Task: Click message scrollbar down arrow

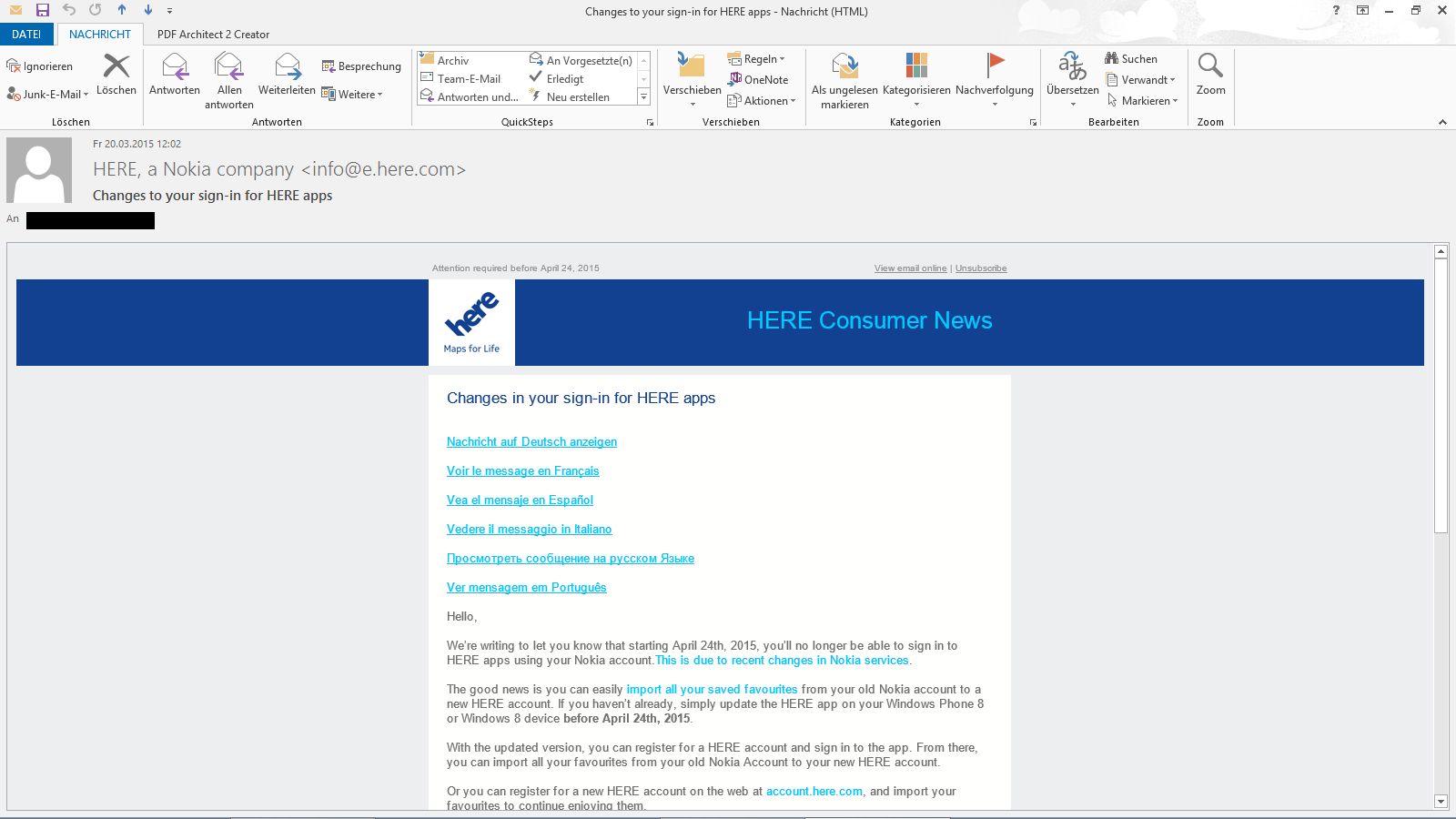Action: [1441, 802]
